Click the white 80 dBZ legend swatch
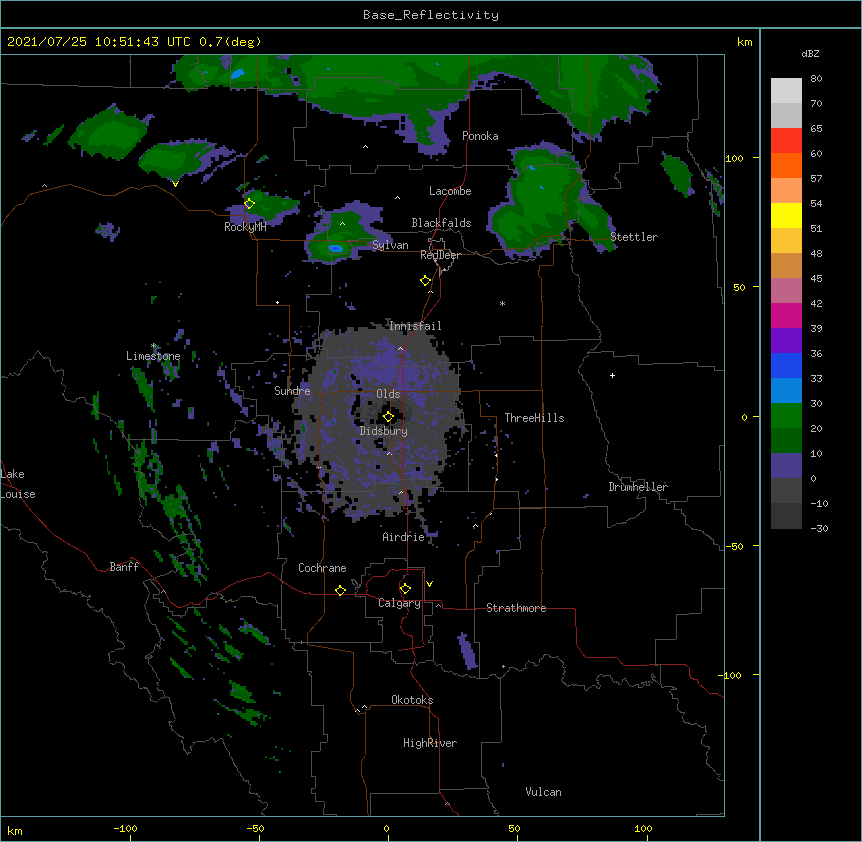The image size is (862, 842). pyautogui.click(x=786, y=91)
